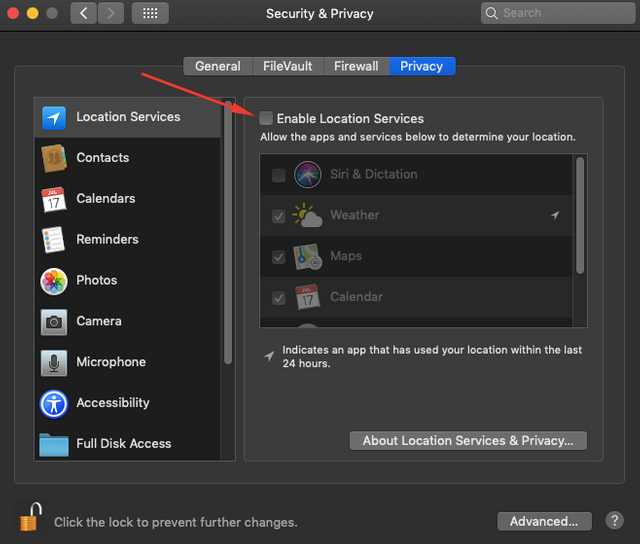
Task: Click the sidebar category list scrollbar
Action: [x=228, y=232]
